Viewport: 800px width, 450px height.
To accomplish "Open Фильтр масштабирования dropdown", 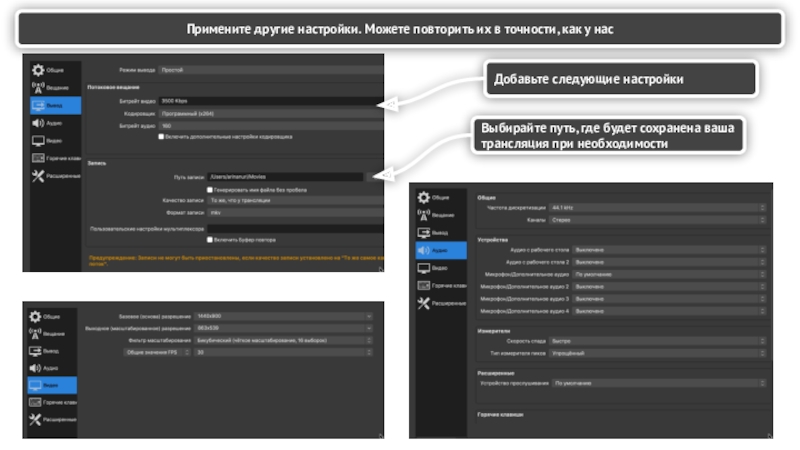I will tap(284, 340).
